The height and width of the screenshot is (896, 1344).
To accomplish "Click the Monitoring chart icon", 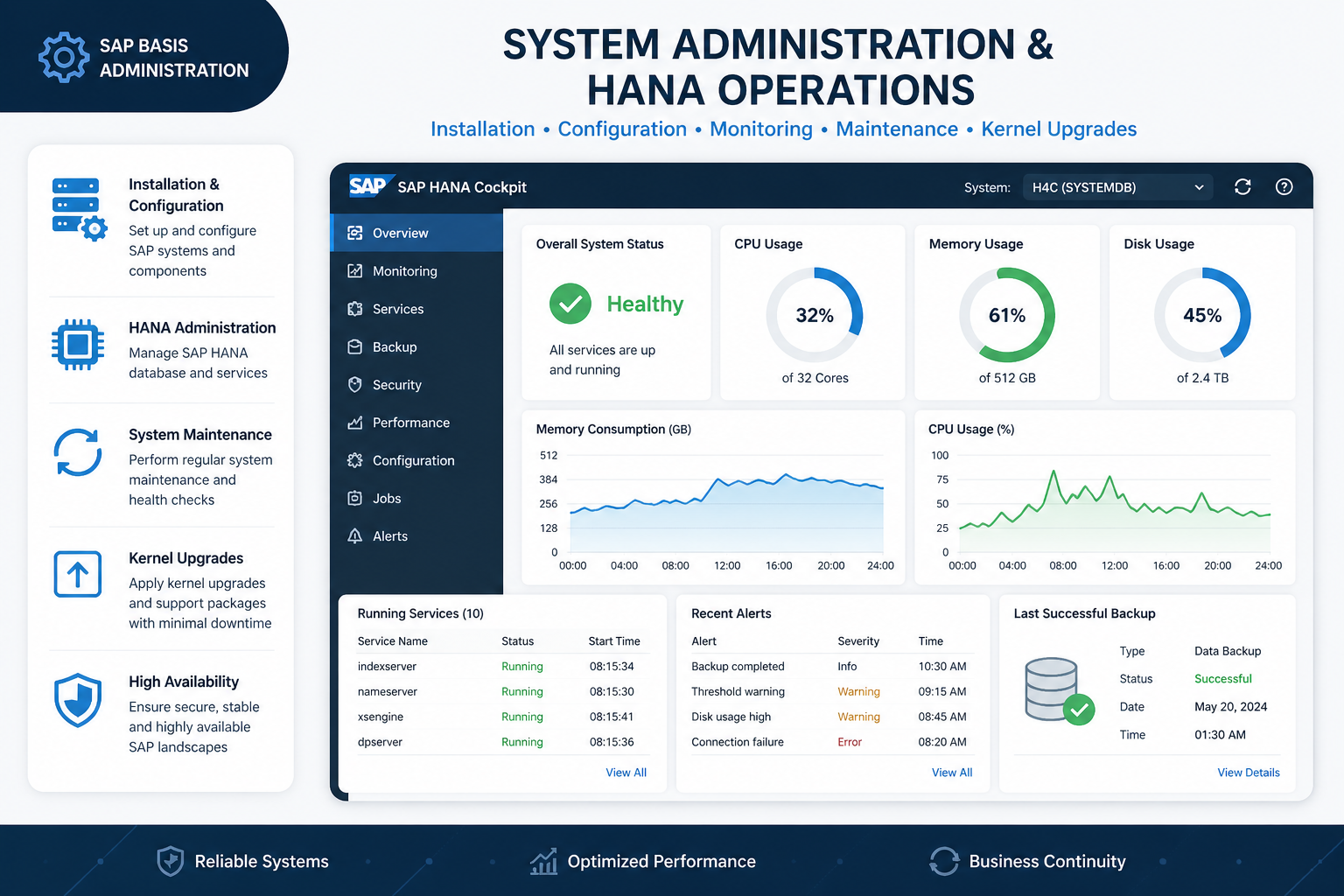I will coord(354,270).
